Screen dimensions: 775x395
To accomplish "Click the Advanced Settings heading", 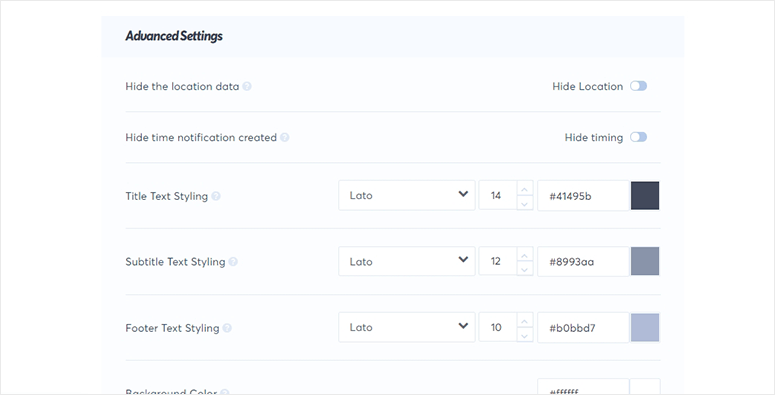I will (174, 36).
